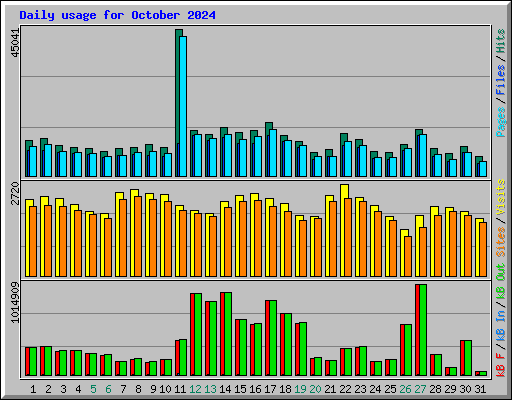This screenshot has width=512, height=400.
Task: Click the 'Hits' legend label
Action: click(501, 41)
